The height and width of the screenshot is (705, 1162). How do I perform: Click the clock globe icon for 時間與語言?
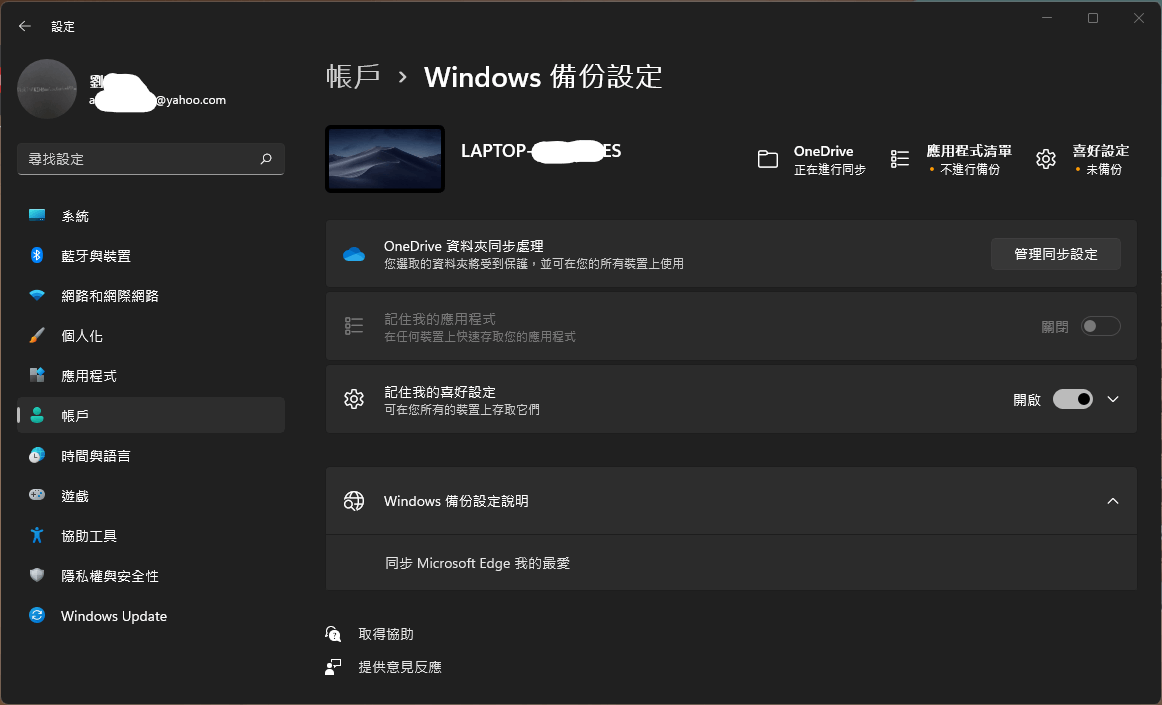(x=37, y=455)
